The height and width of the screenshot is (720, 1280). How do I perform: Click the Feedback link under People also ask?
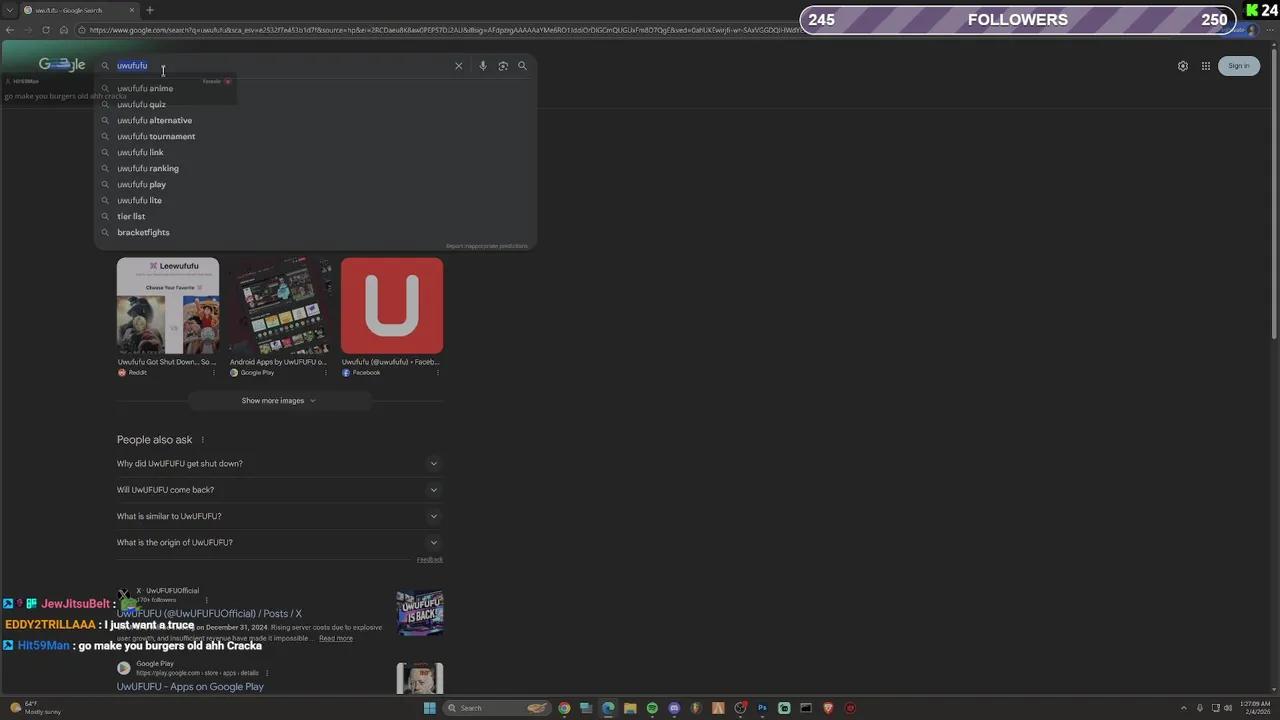click(430, 560)
